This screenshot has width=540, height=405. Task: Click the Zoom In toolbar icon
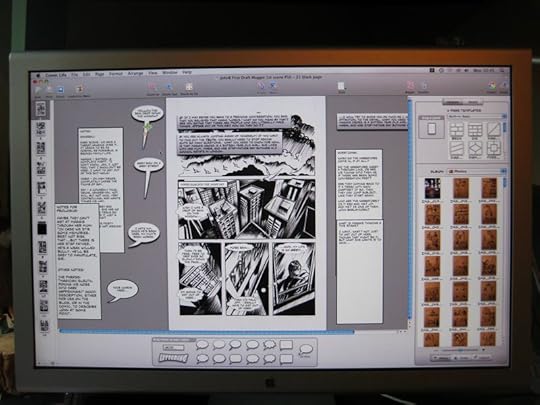pyautogui.click(x=153, y=88)
